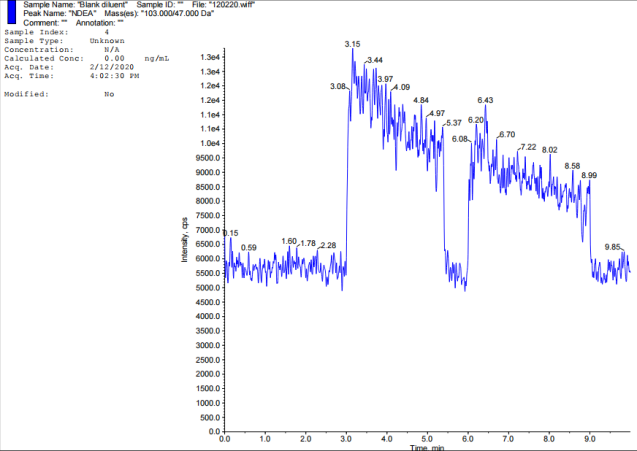Image resolution: width=637 pixels, height=451 pixels.
Task: Click the 8.02 peak label
Action: (x=550, y=150)
